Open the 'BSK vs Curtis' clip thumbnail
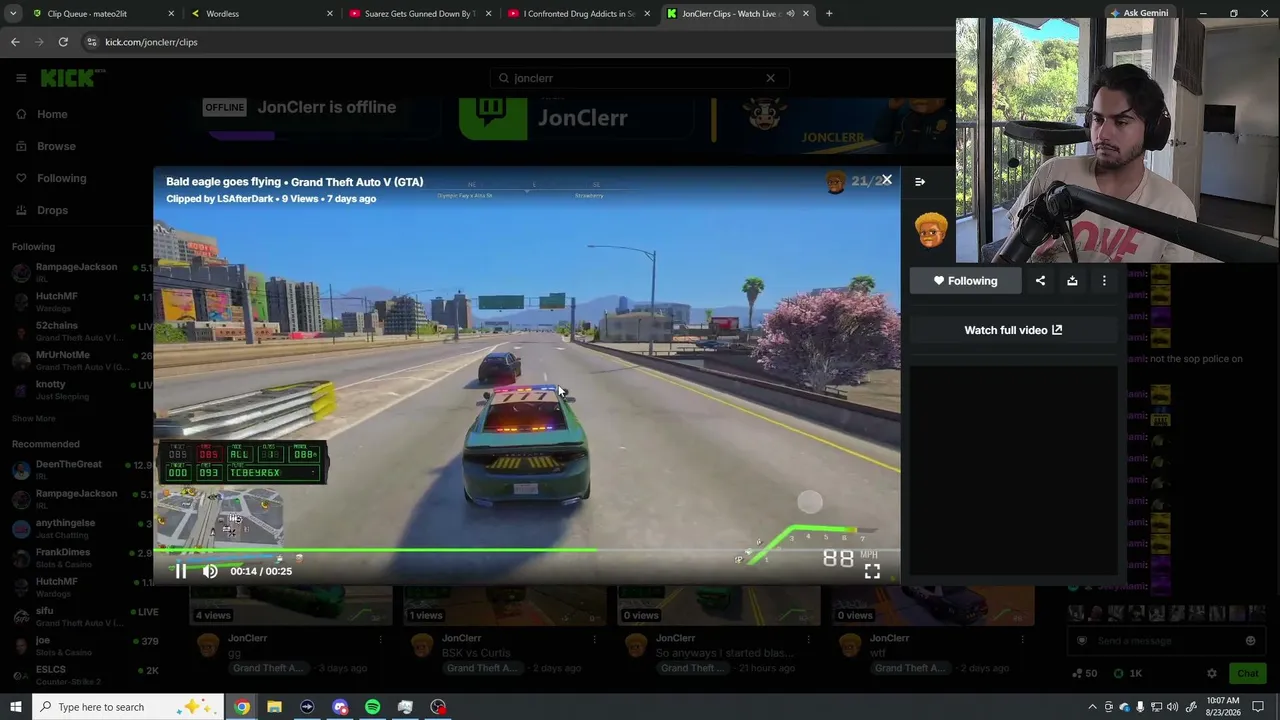1280x720 pixels. pos(505,605)
